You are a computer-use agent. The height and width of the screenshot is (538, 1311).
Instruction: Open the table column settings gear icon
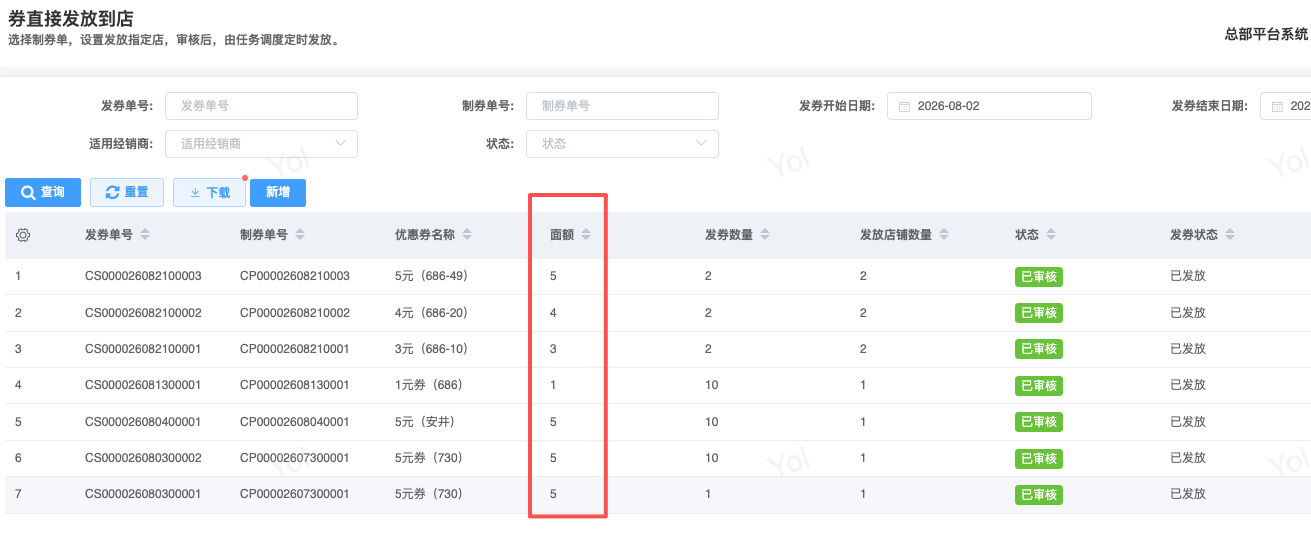pos(23,235)
